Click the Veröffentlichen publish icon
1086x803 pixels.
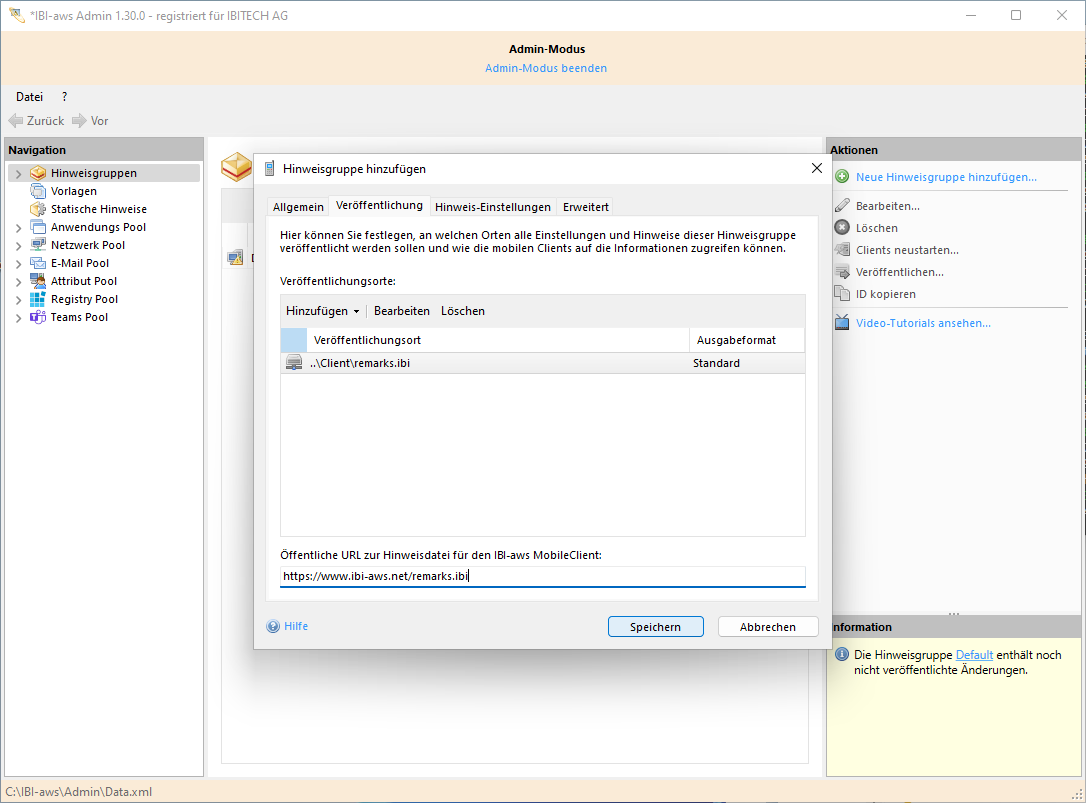click(x=843, y=271)
